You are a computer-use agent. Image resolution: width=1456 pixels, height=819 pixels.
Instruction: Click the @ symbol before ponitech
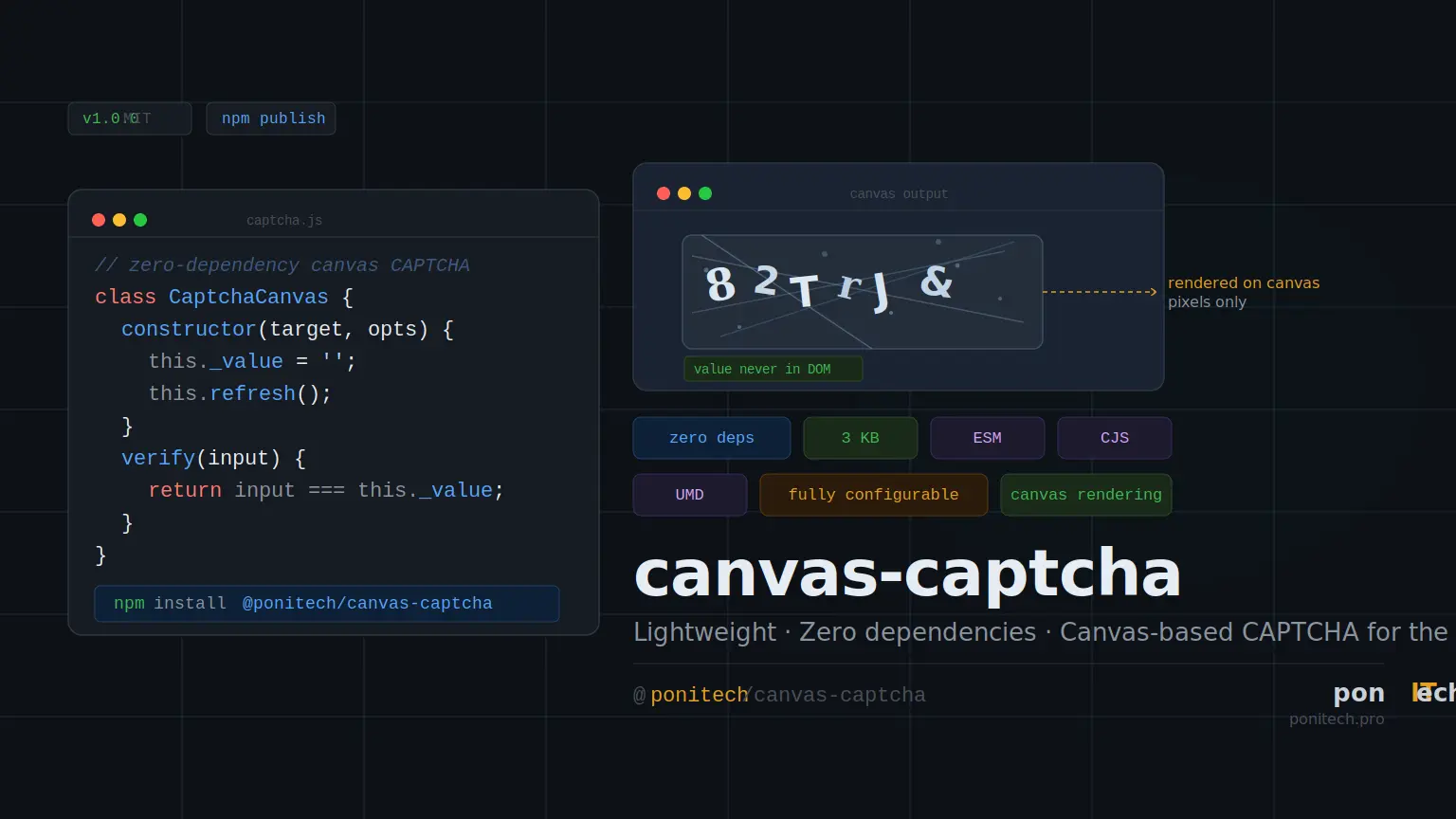click(641, 694)
